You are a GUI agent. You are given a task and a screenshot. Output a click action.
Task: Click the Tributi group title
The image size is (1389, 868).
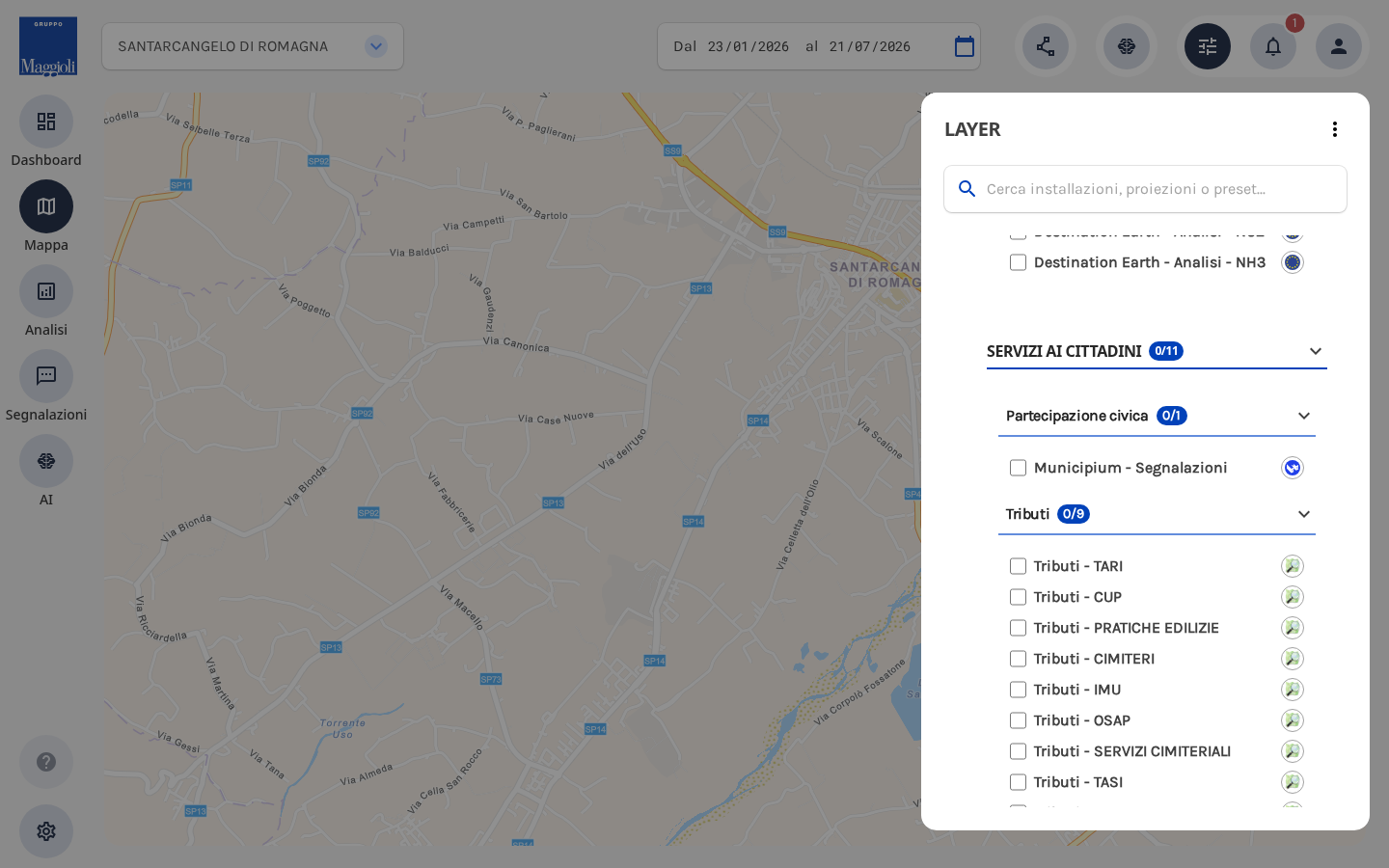tap(1027, 514)
